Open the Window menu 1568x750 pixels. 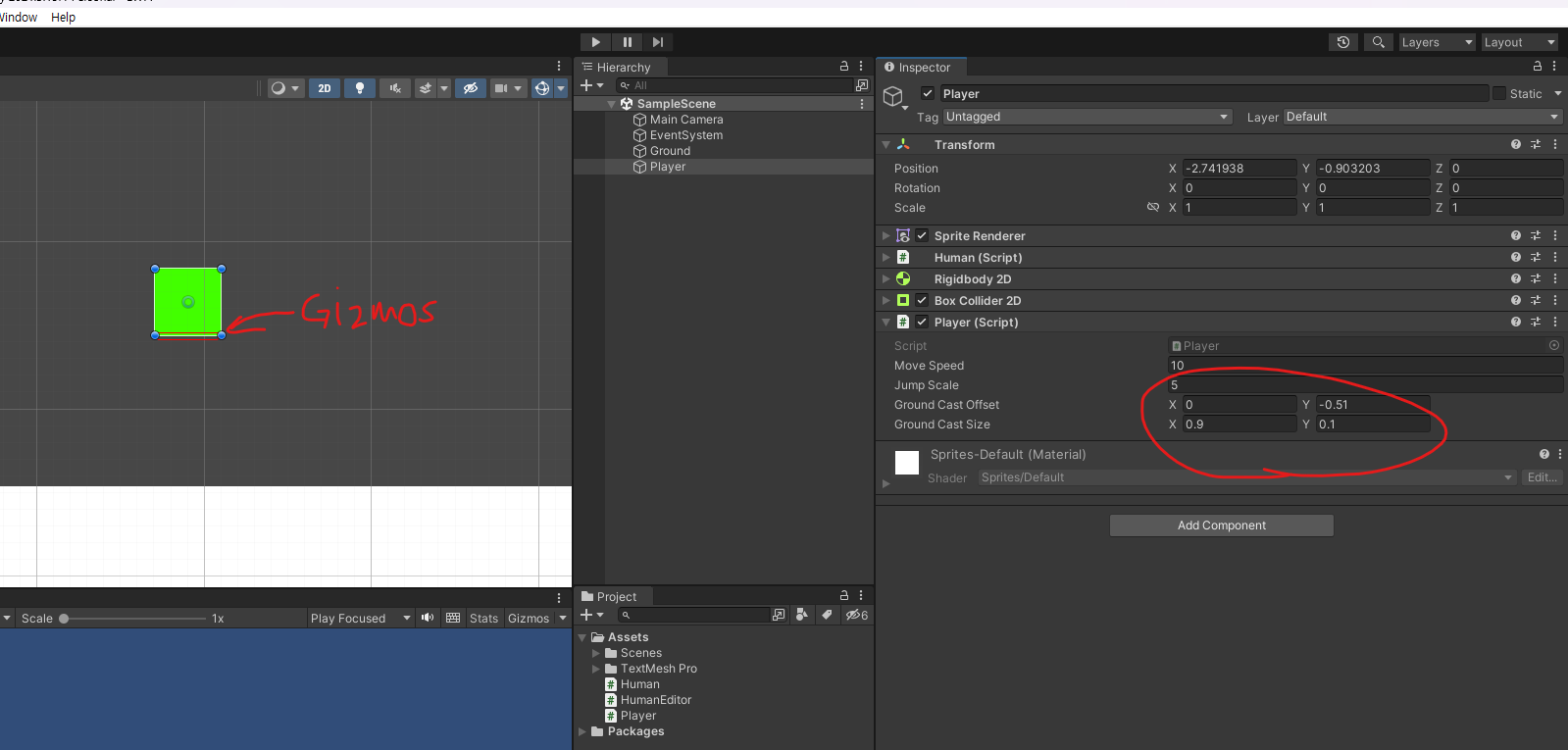click(x=19, y=18)
